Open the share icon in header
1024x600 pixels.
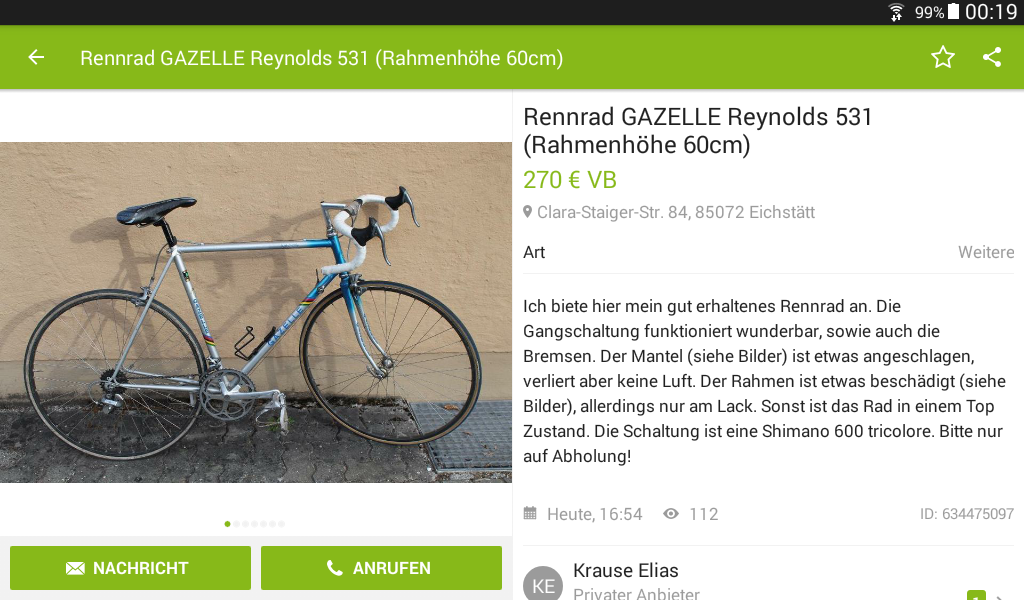pos(992,57)
